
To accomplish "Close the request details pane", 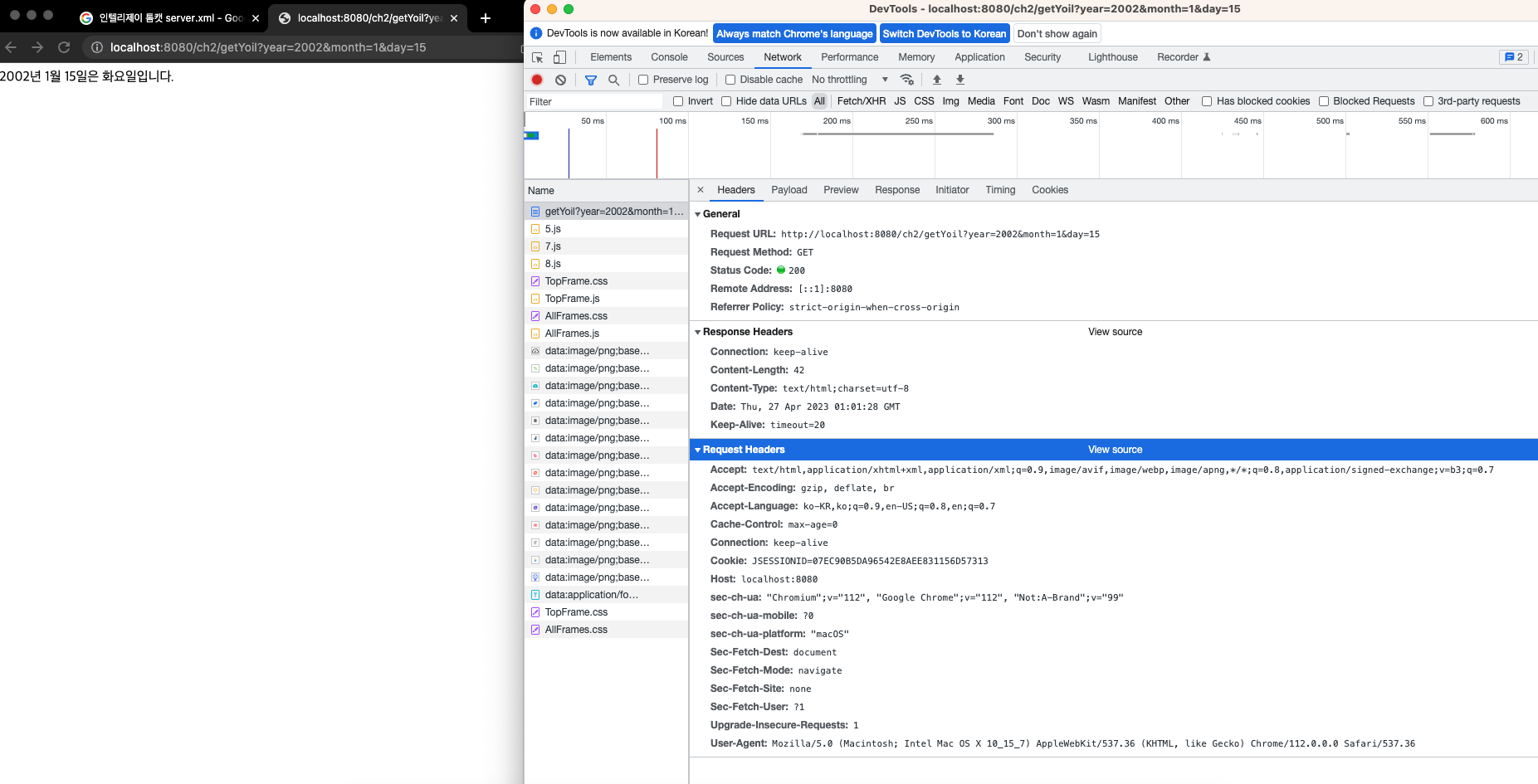I will pos(701,190).
